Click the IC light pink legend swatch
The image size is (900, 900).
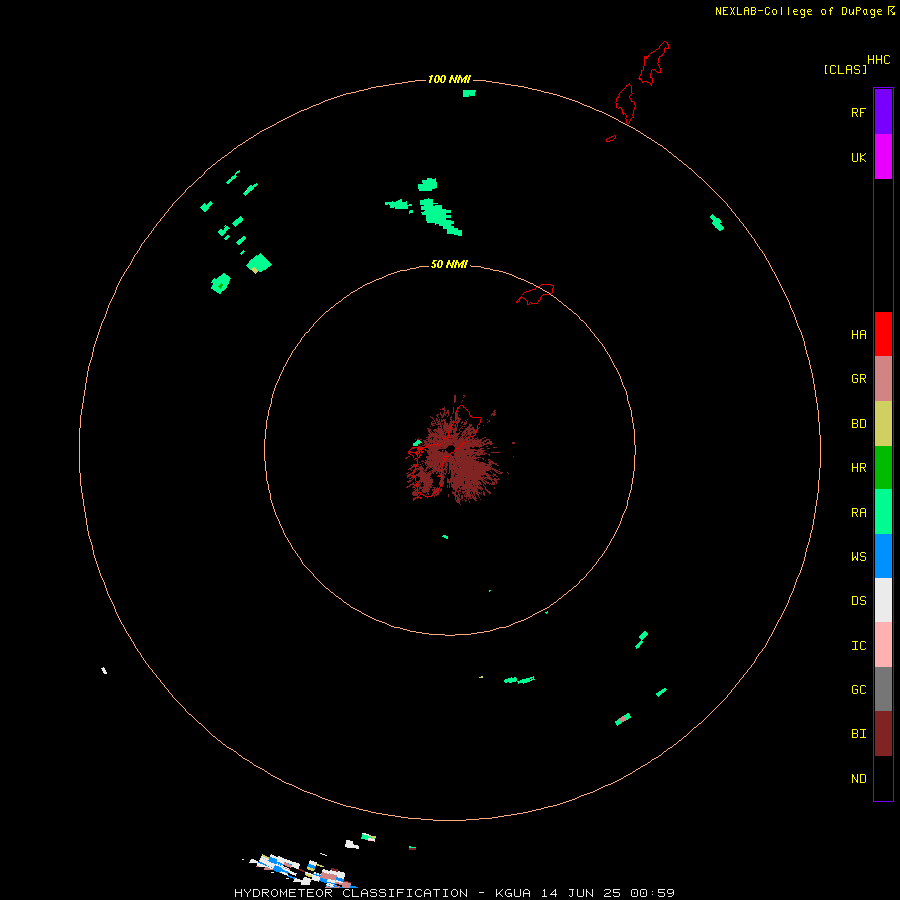pos(883,645)
